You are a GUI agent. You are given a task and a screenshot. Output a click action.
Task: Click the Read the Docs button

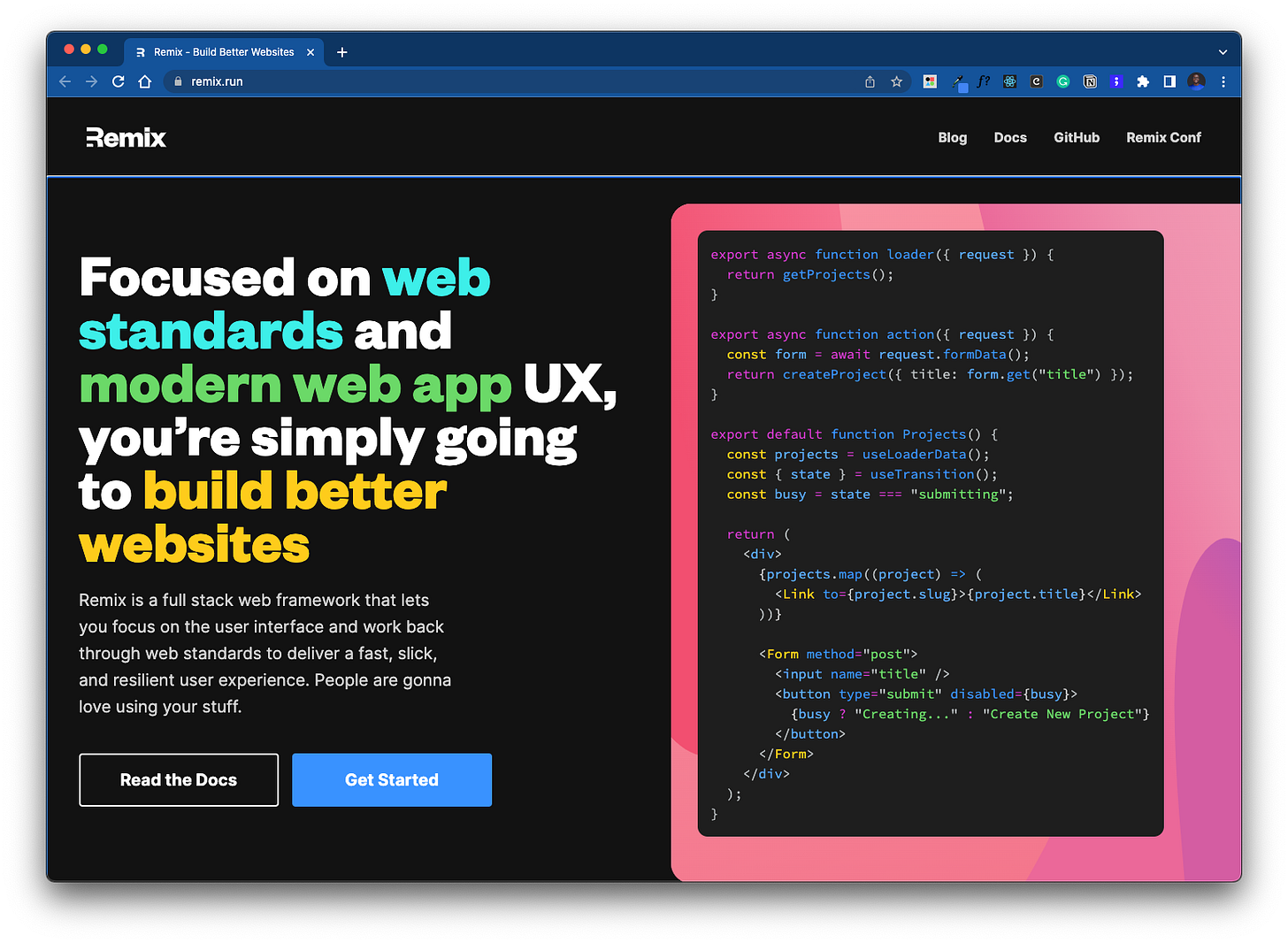(179, 780)
